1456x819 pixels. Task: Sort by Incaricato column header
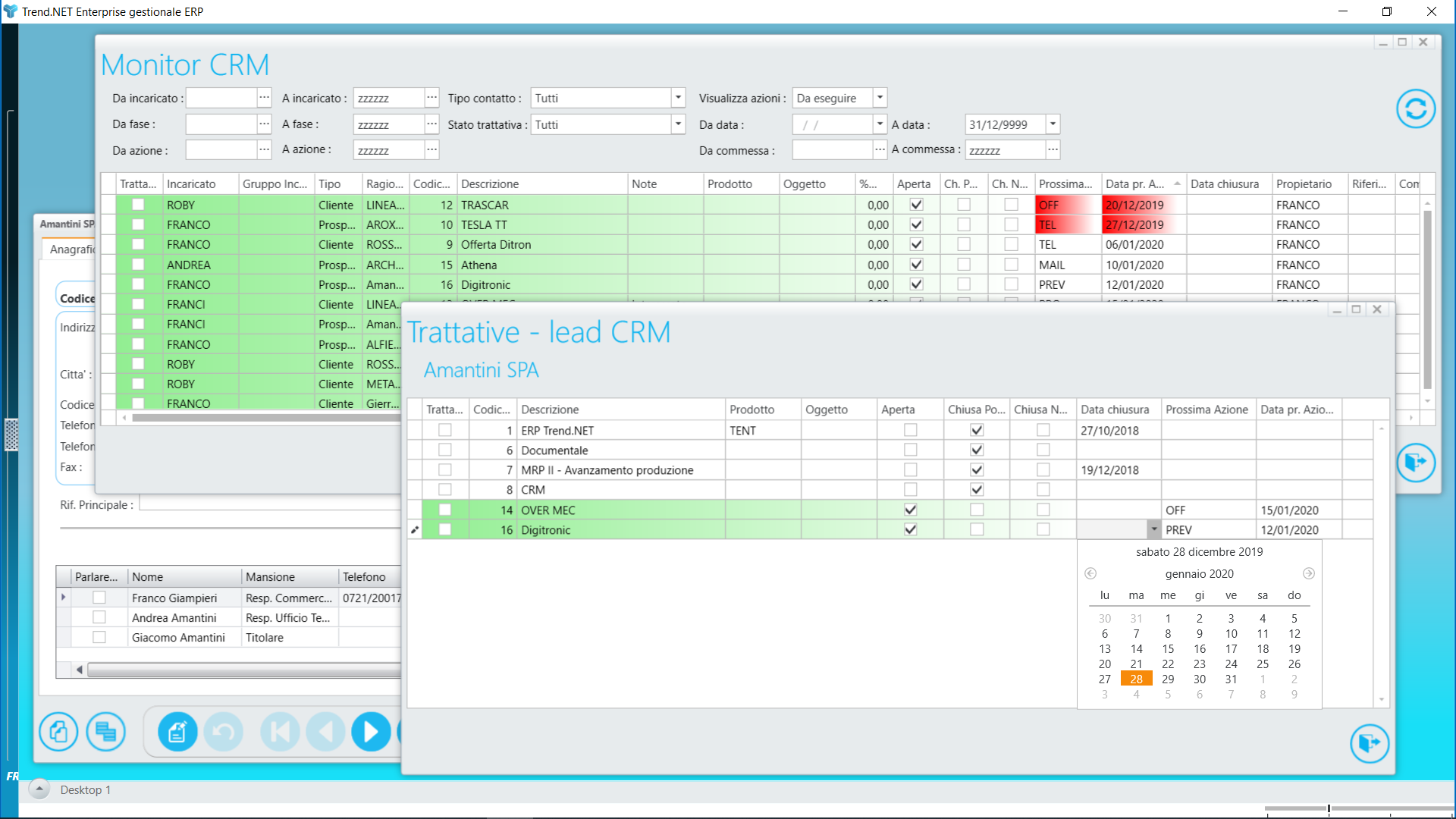click(x=191, y=184)
